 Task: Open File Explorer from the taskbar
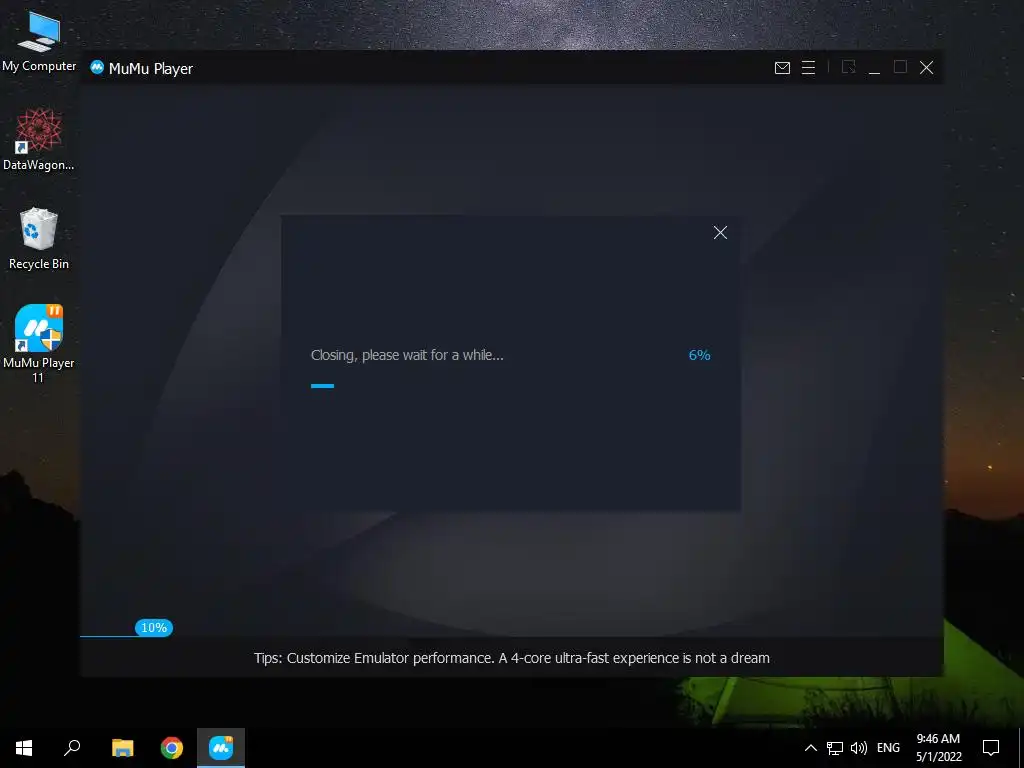[122, 748]
